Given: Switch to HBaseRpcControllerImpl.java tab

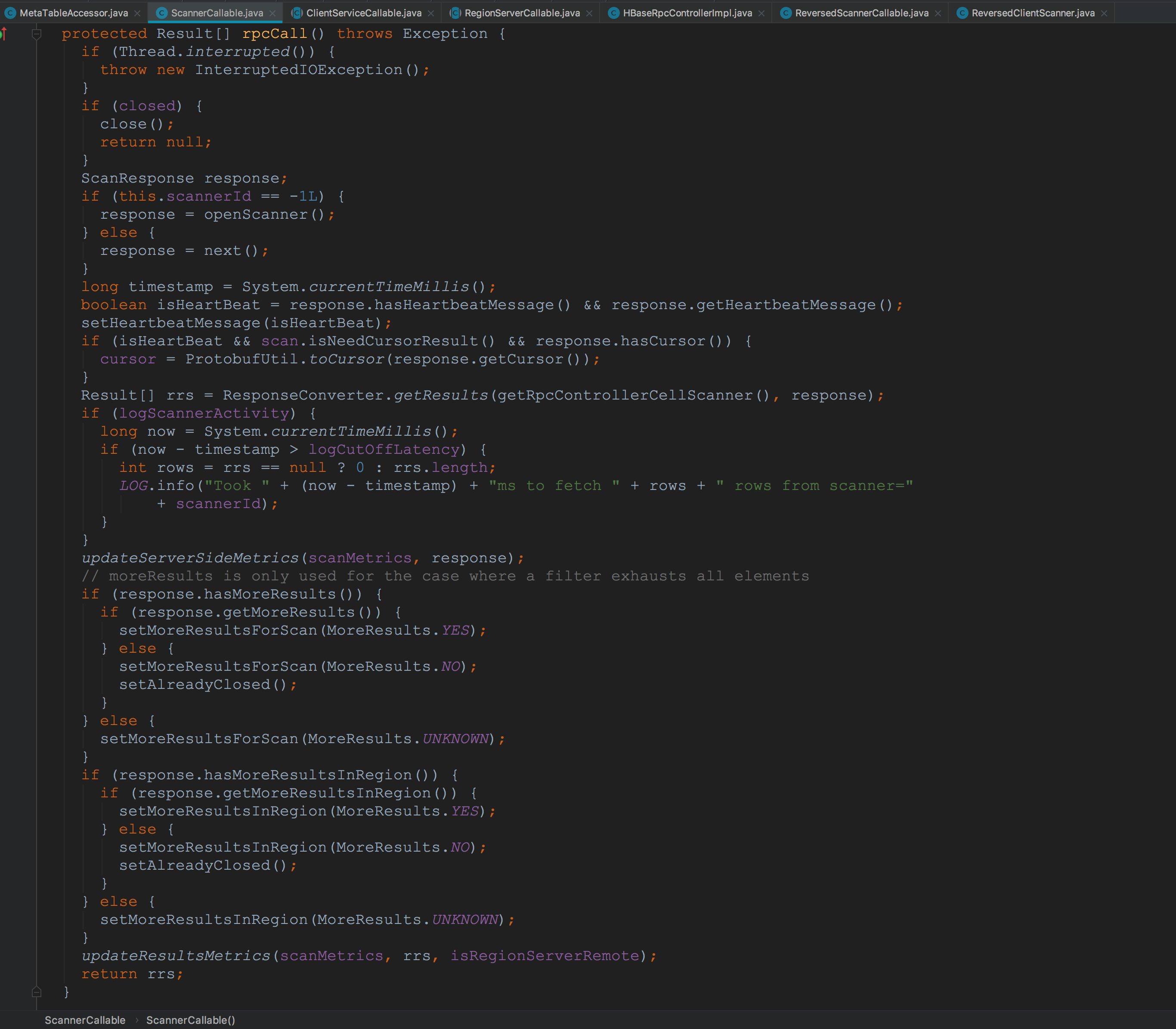Looking at the screenshot, I should point(687,12).
